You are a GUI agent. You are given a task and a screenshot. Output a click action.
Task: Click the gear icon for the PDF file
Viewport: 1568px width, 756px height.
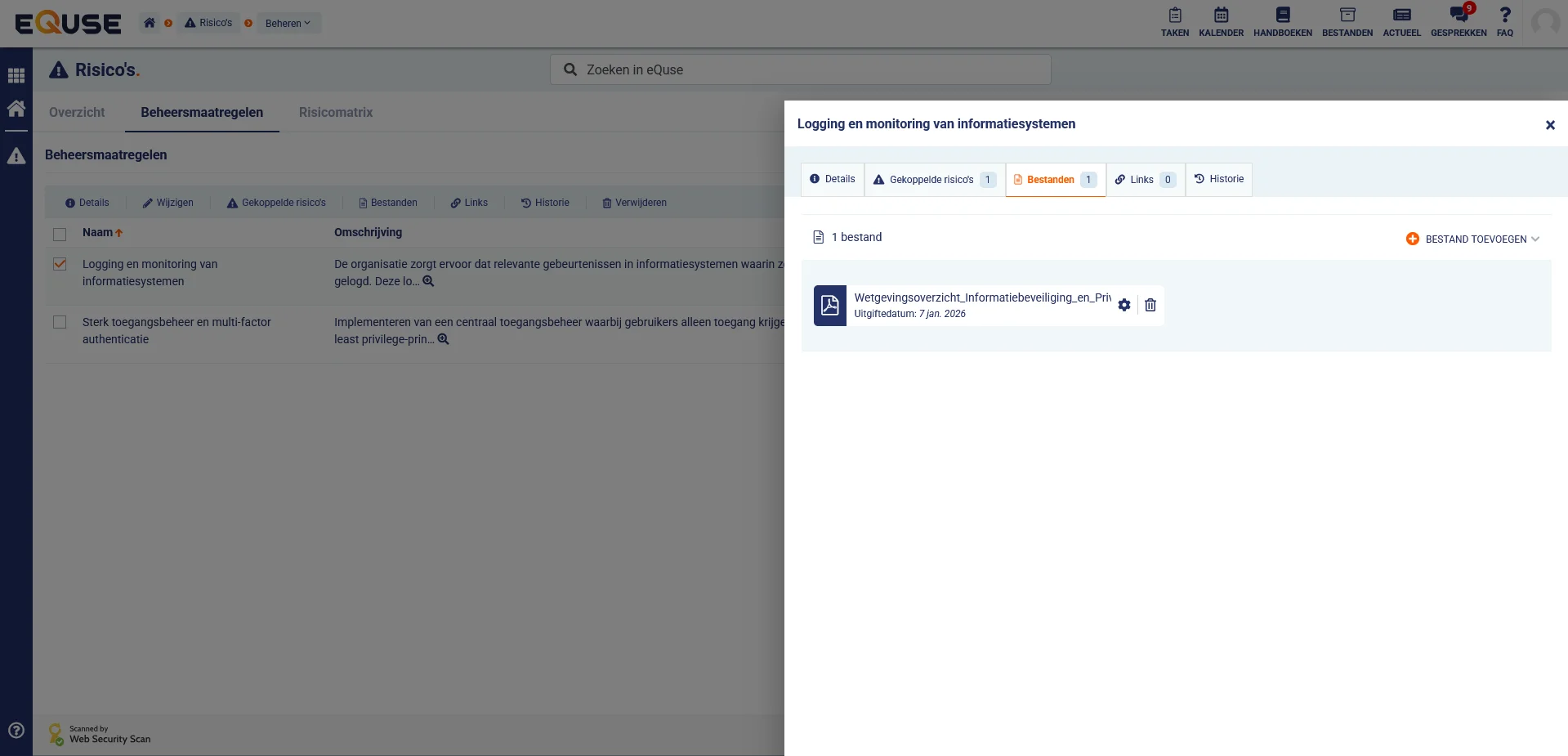click(1124, 305)
